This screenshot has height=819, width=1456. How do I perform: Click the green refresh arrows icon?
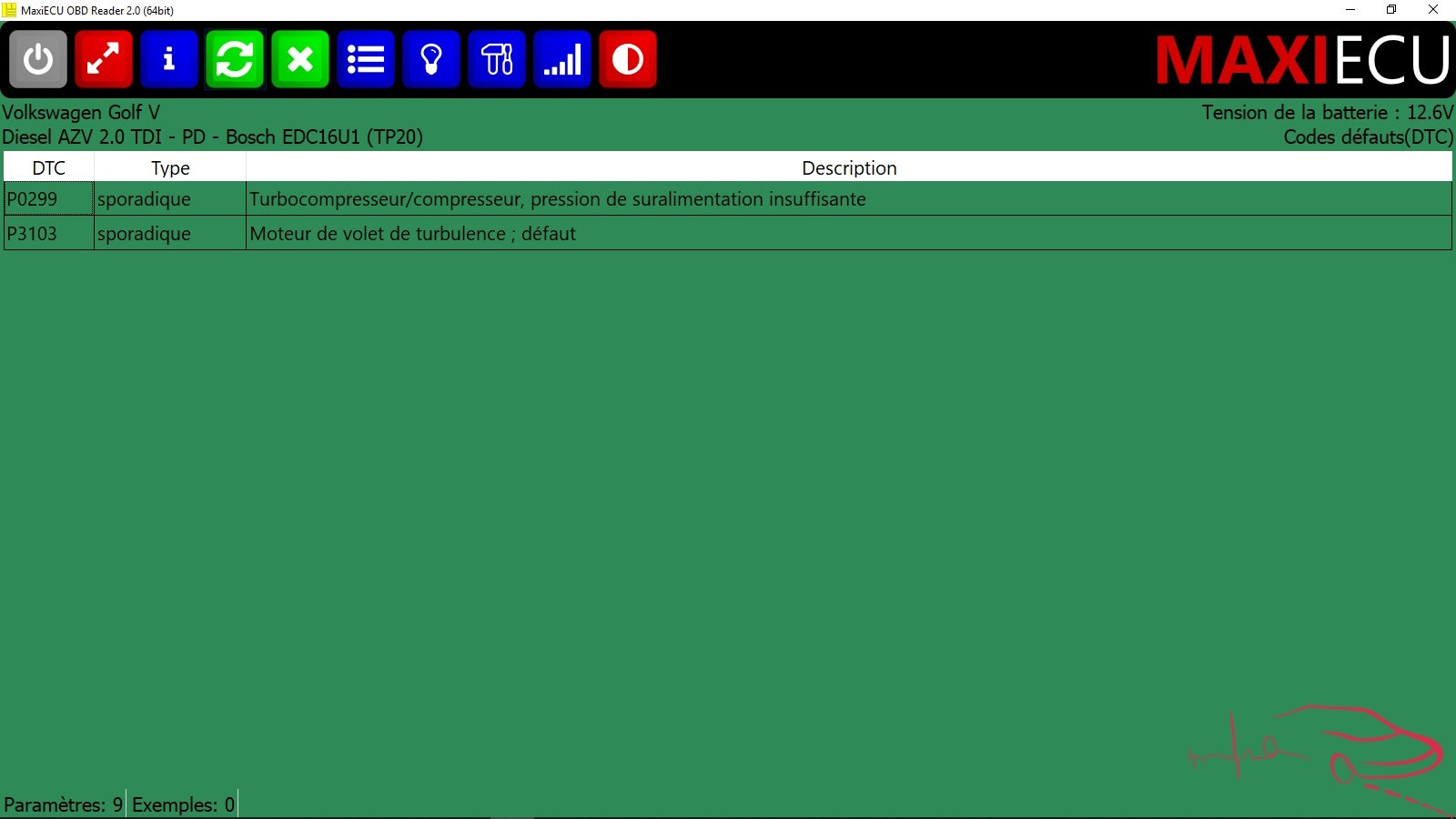[235, 59]
